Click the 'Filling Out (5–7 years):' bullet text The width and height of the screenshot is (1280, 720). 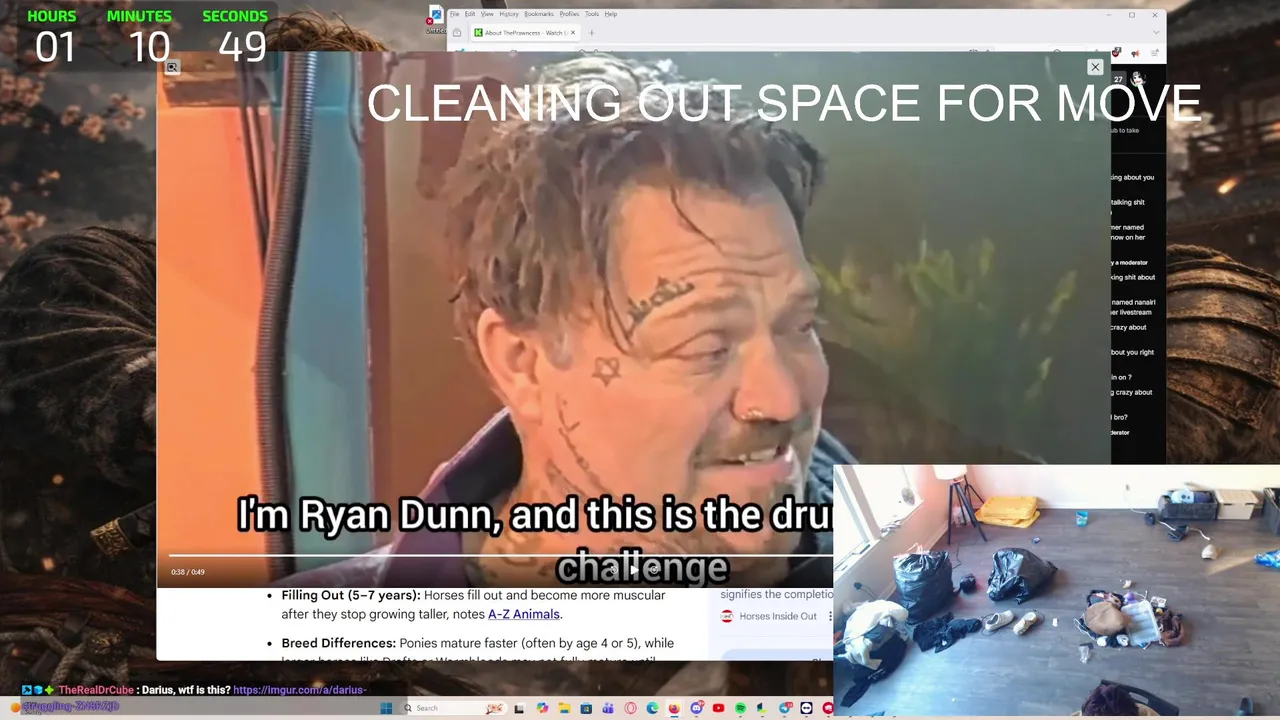tap(350, 595)
